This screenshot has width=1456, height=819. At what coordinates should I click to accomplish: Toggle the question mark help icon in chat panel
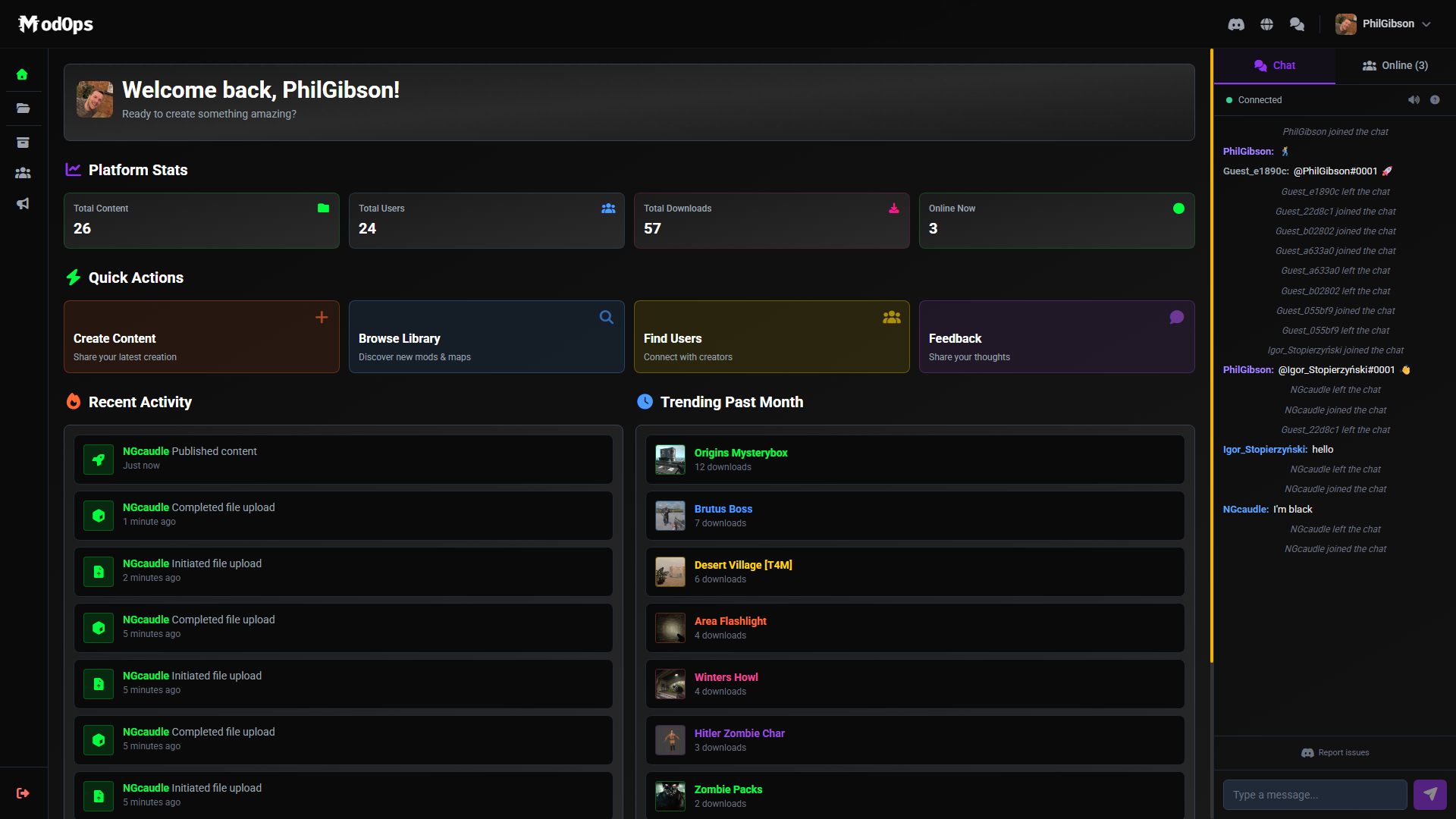click(1436, 99)
